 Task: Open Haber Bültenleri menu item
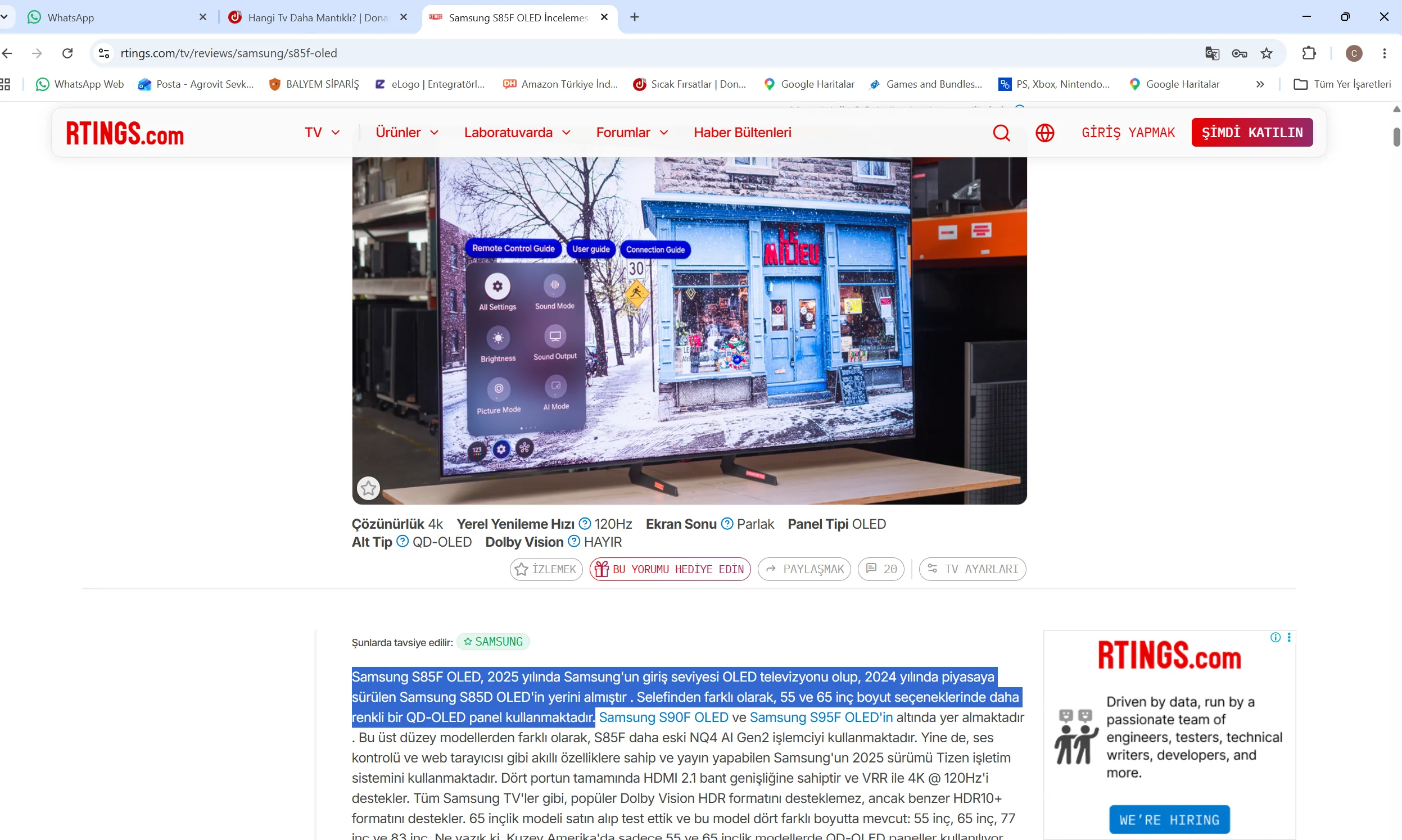(743, 133)
